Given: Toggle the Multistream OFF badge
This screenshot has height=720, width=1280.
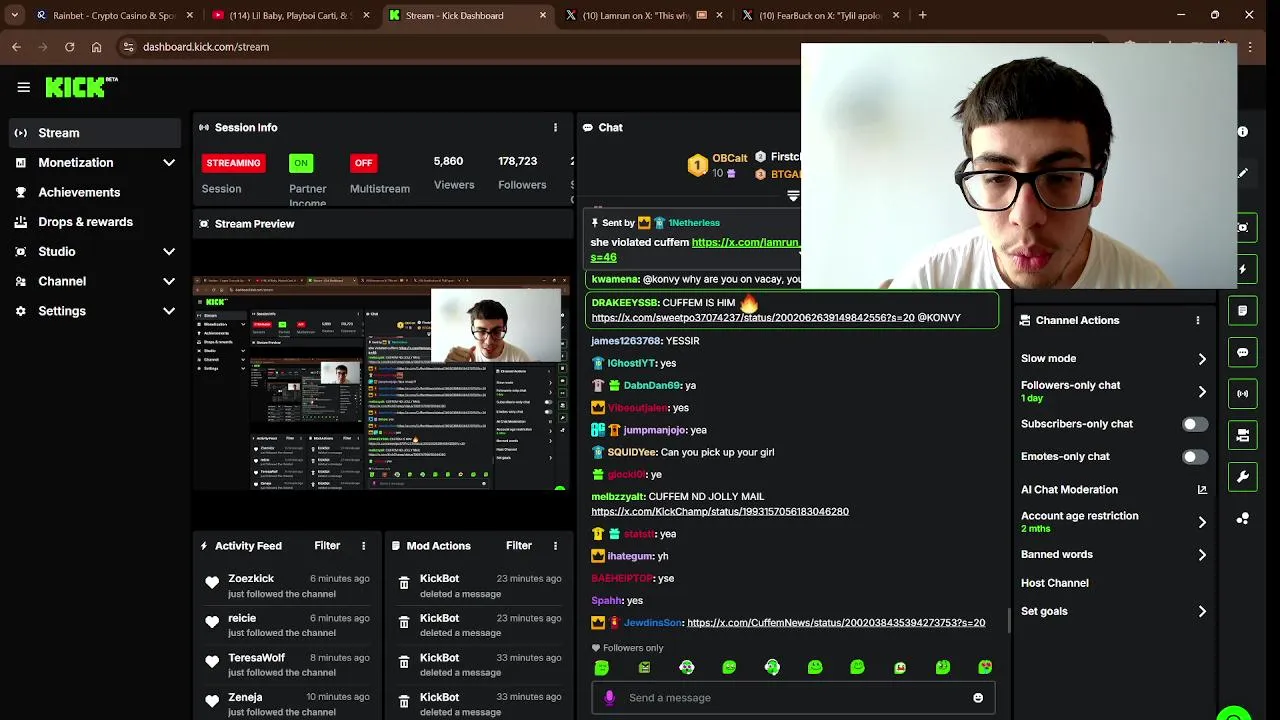Looking at the screenshot, I should (x=363, y=163).
